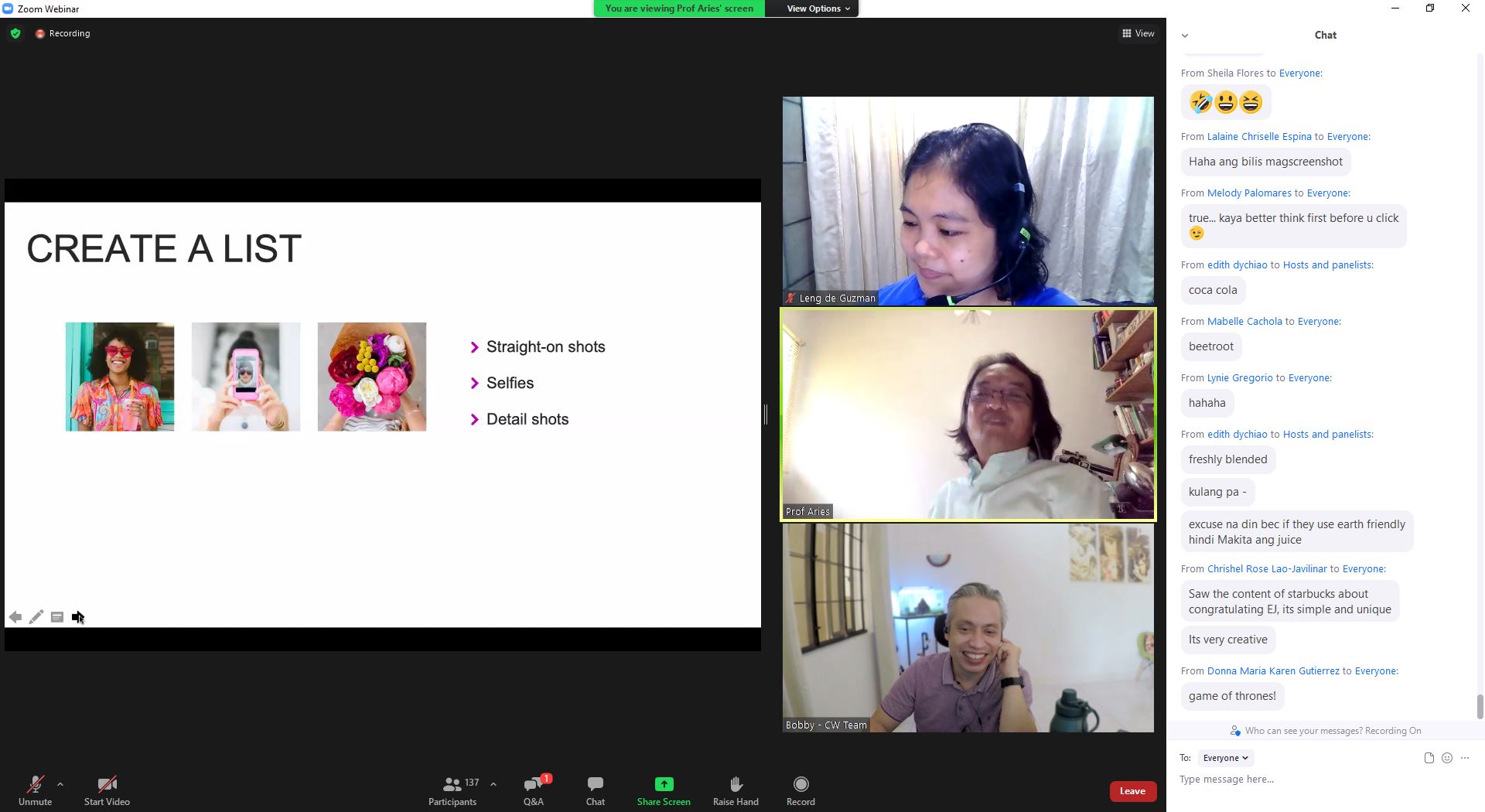Click sender name Lynie Gregorio
Image resolution: width=1485 pixels, height=812 pixels.
(x=1240, y=378)
